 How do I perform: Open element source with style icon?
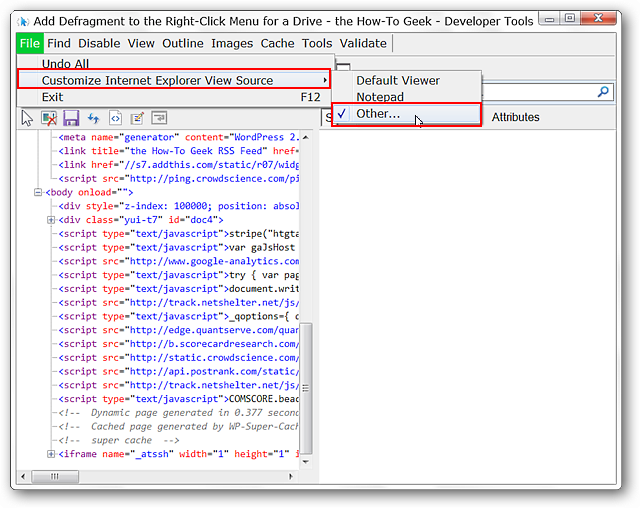click(x=116, y=118)
